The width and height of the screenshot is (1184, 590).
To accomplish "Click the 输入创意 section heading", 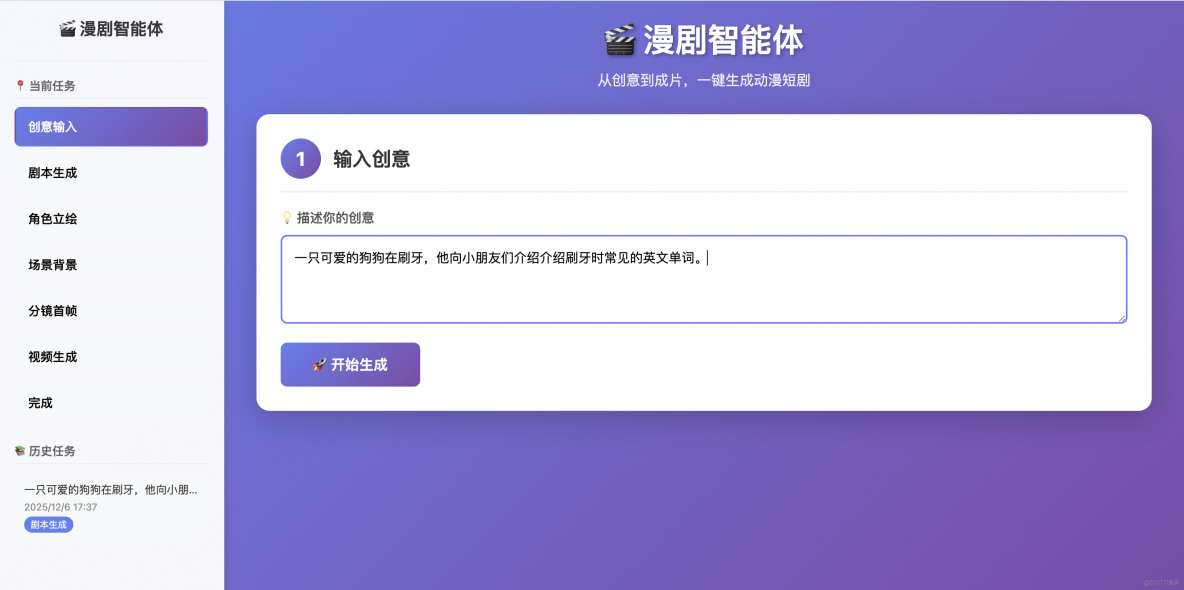I will pos(372,158).
